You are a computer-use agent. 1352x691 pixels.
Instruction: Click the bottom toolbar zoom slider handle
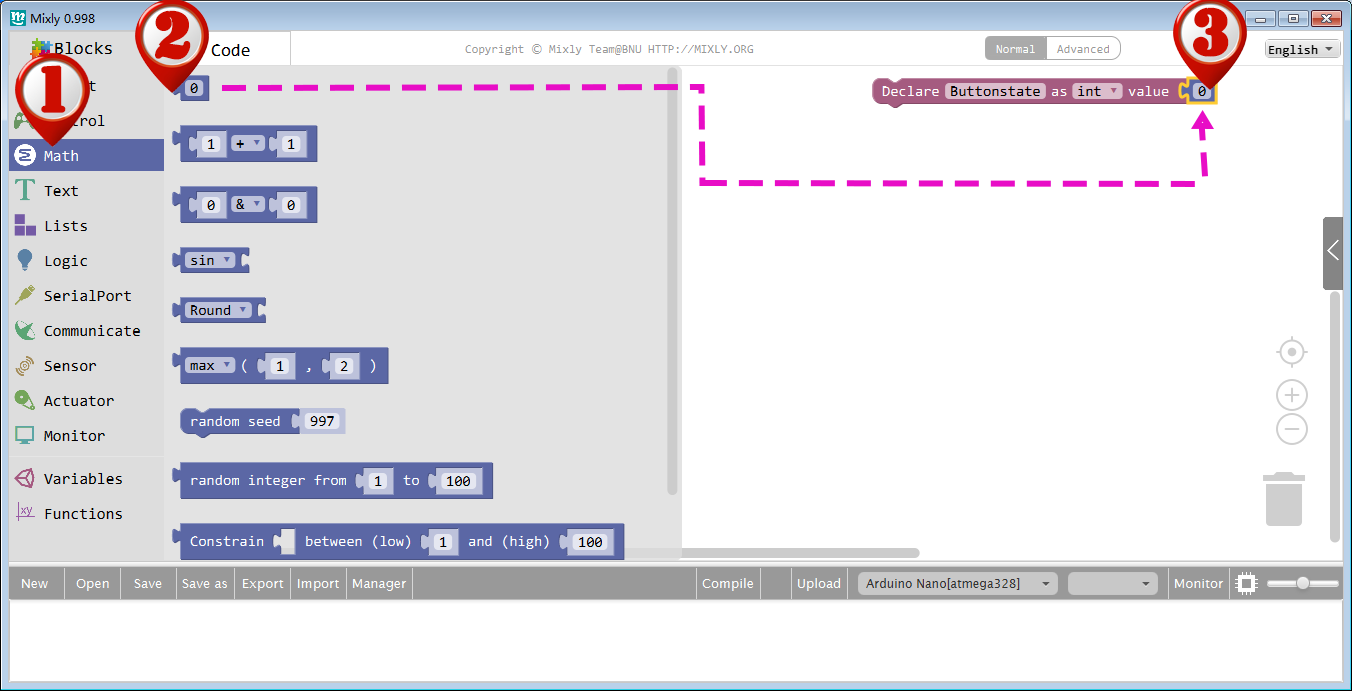pyautogui.click(x=1303, y=583)
